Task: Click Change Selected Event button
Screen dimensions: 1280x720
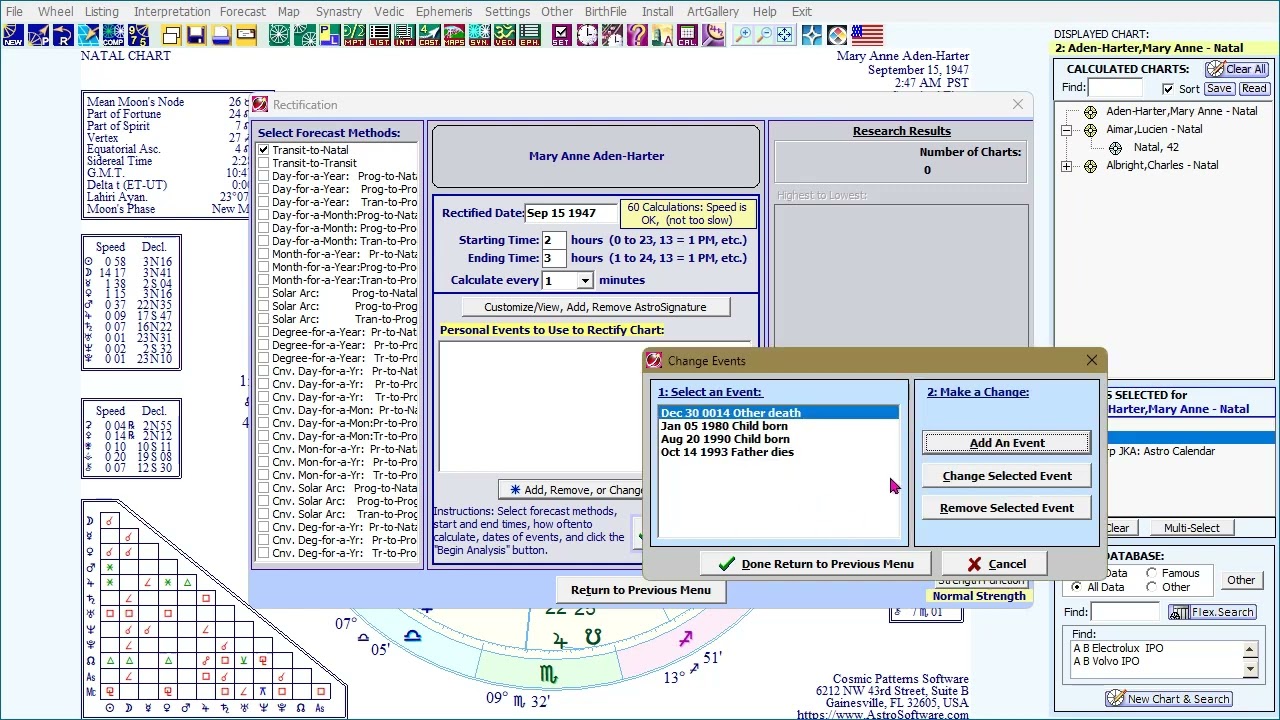Action: tap(1007, 476)
